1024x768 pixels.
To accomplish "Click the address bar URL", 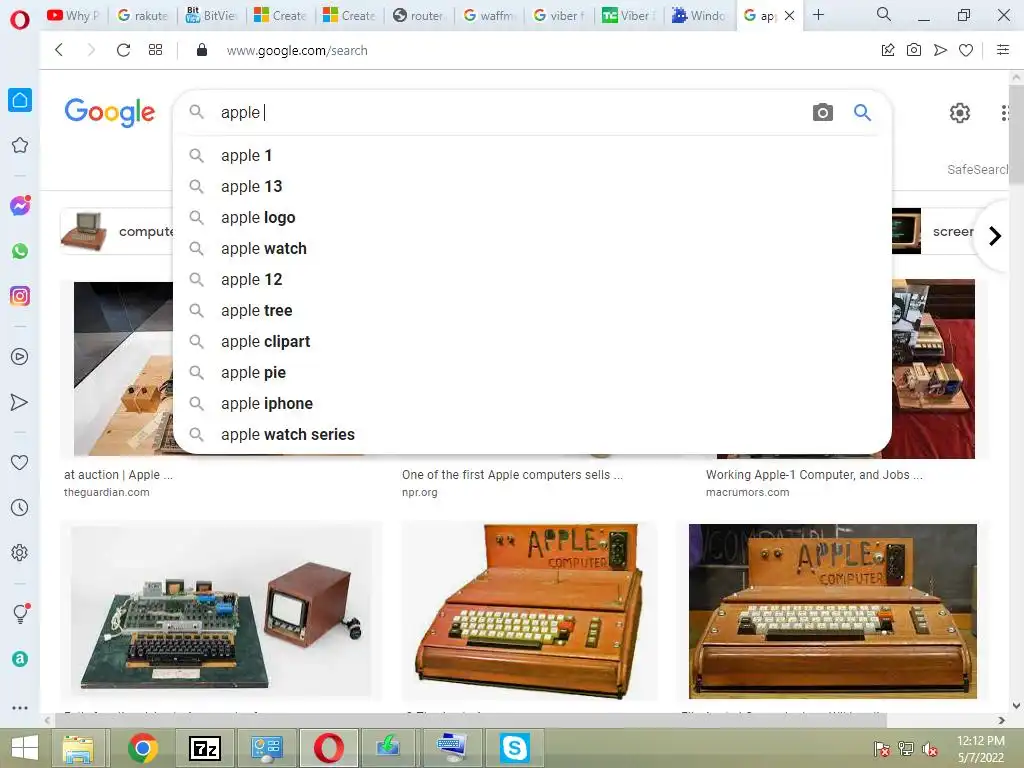I will 296,50.
